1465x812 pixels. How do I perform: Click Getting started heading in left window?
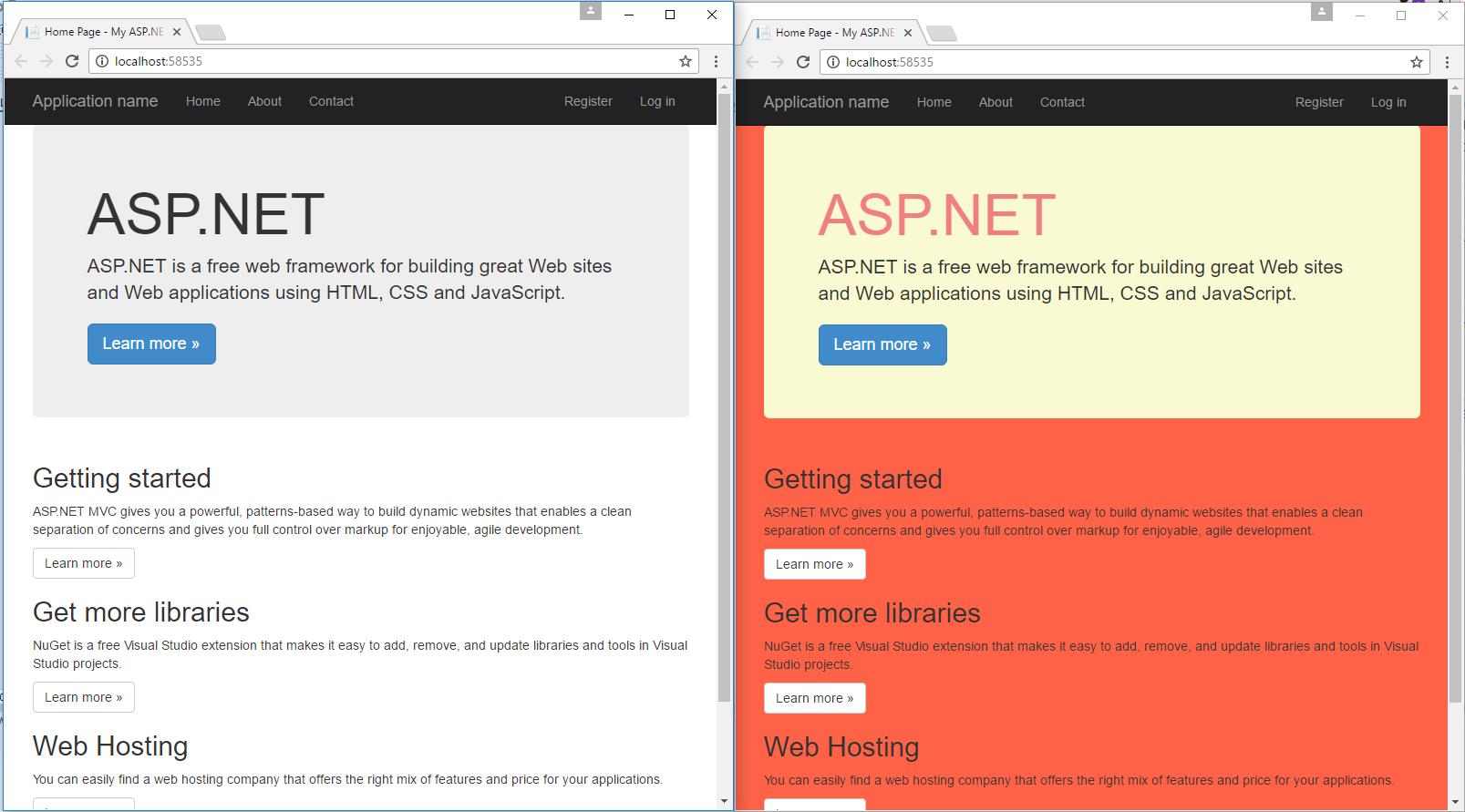(122, 478)
